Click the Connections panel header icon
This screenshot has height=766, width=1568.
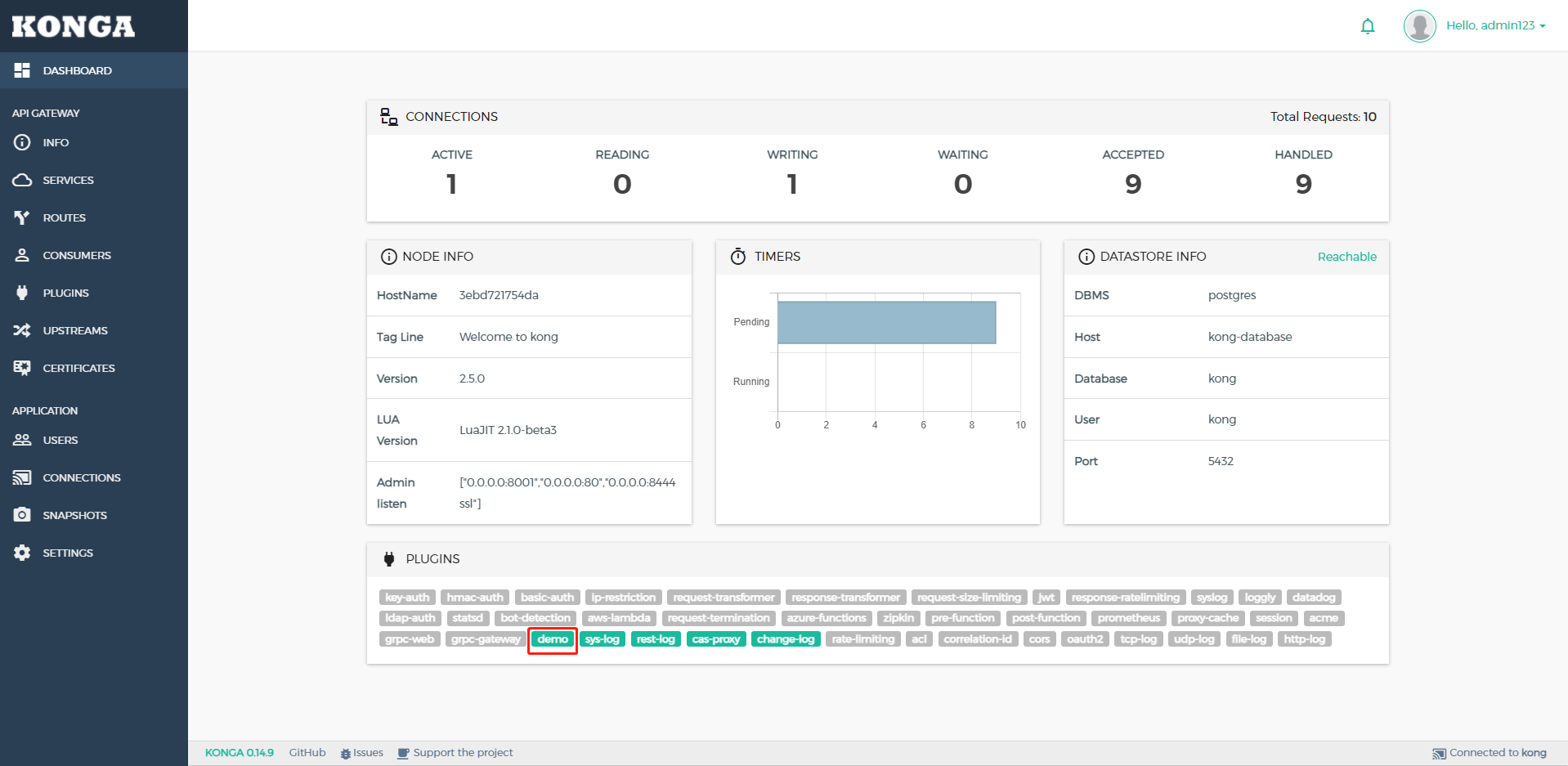[x=389, y=117]
